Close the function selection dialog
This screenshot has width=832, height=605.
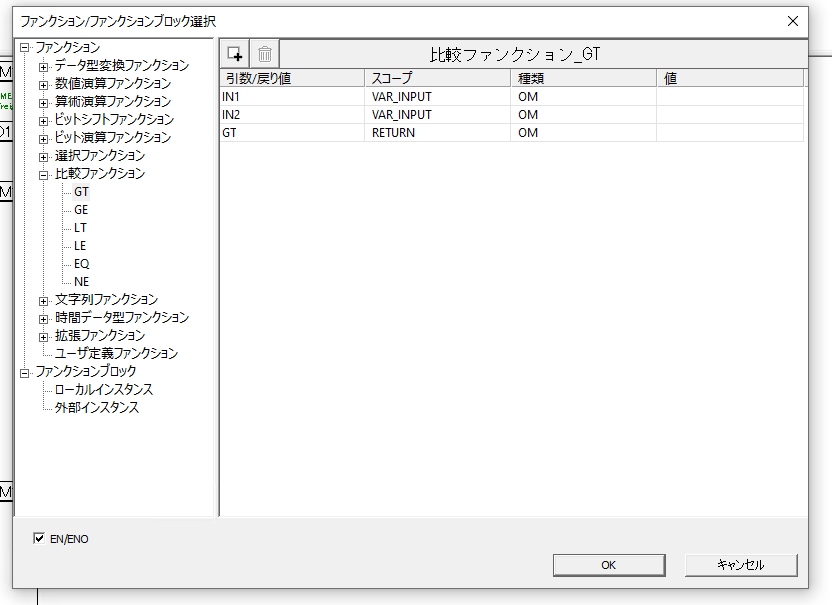(x=792, y=21)
